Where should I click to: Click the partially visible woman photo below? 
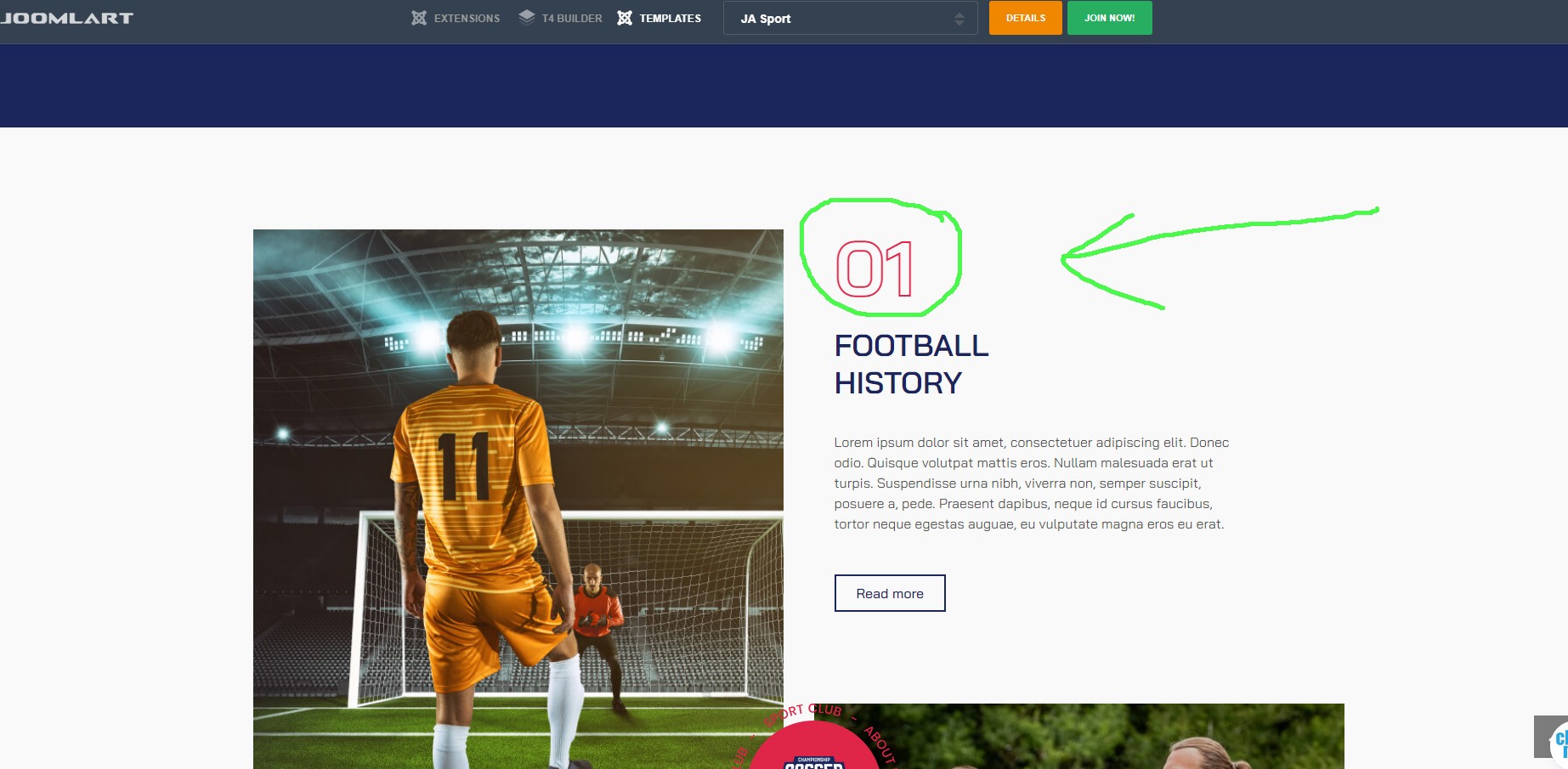point(1105,736)
